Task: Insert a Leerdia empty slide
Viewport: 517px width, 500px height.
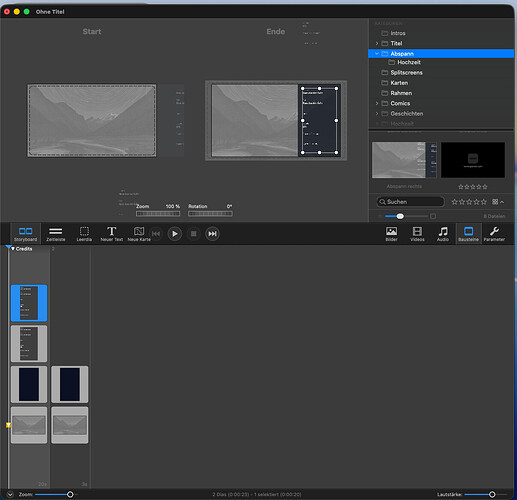Action: pyautogui.click(x=84, y=234)
